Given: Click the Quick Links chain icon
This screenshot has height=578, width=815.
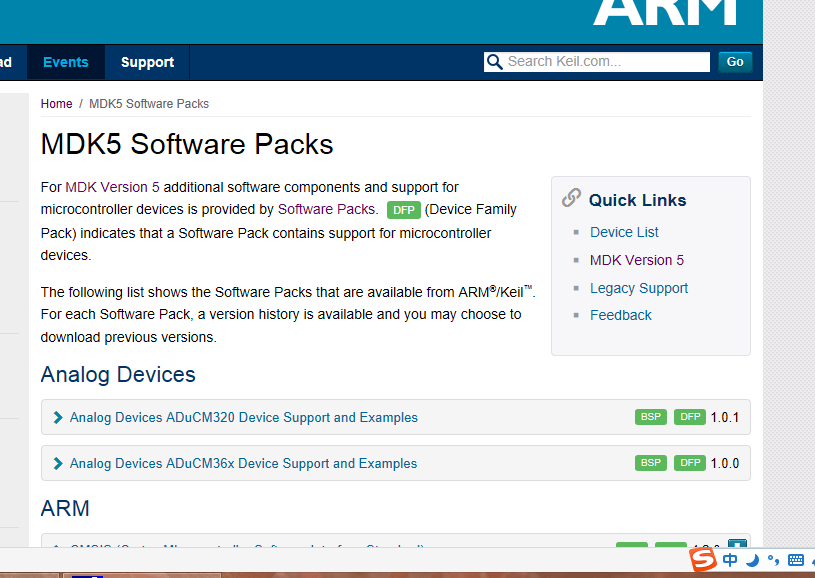Looking at the screenshot, I should 571,198.
